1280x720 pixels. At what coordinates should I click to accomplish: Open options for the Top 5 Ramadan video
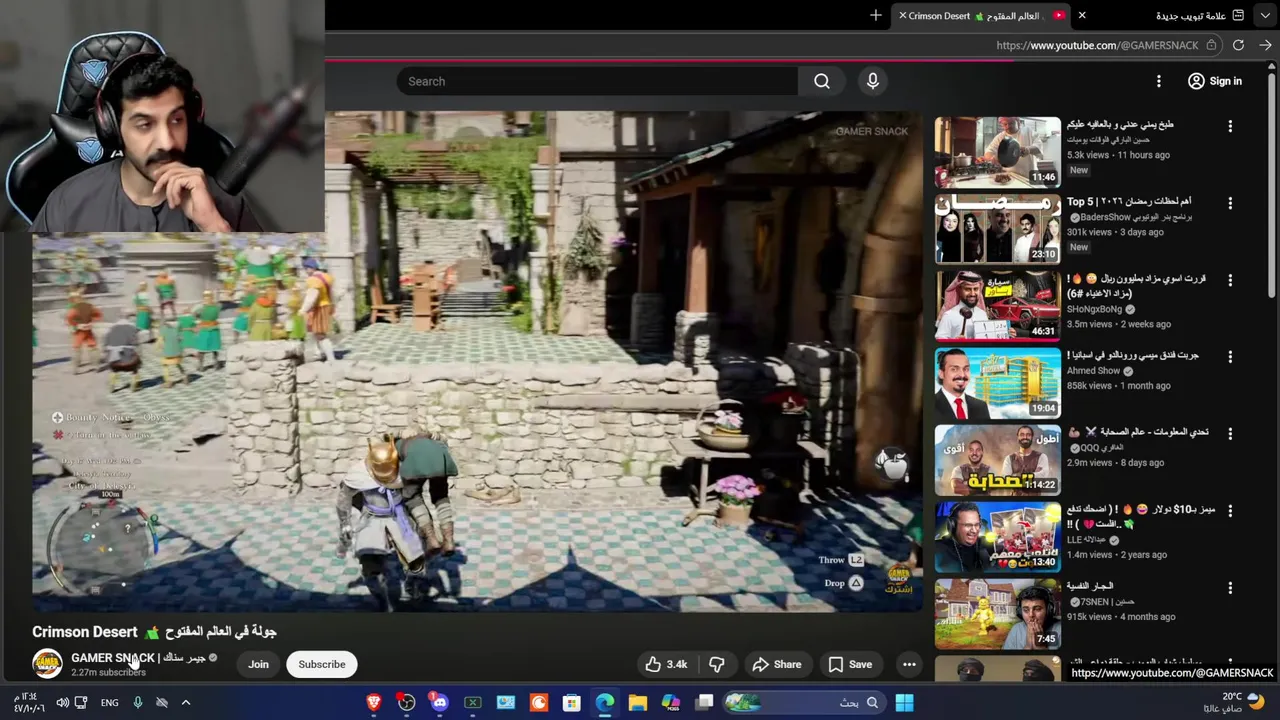coord(1230,203)
